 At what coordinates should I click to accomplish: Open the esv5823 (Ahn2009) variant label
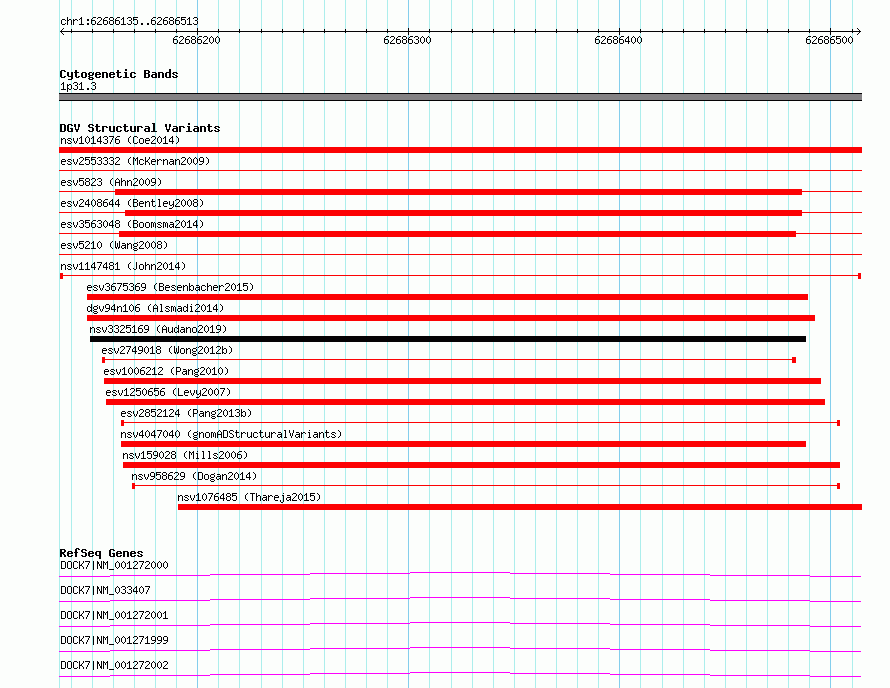click(x=111, y=182)
